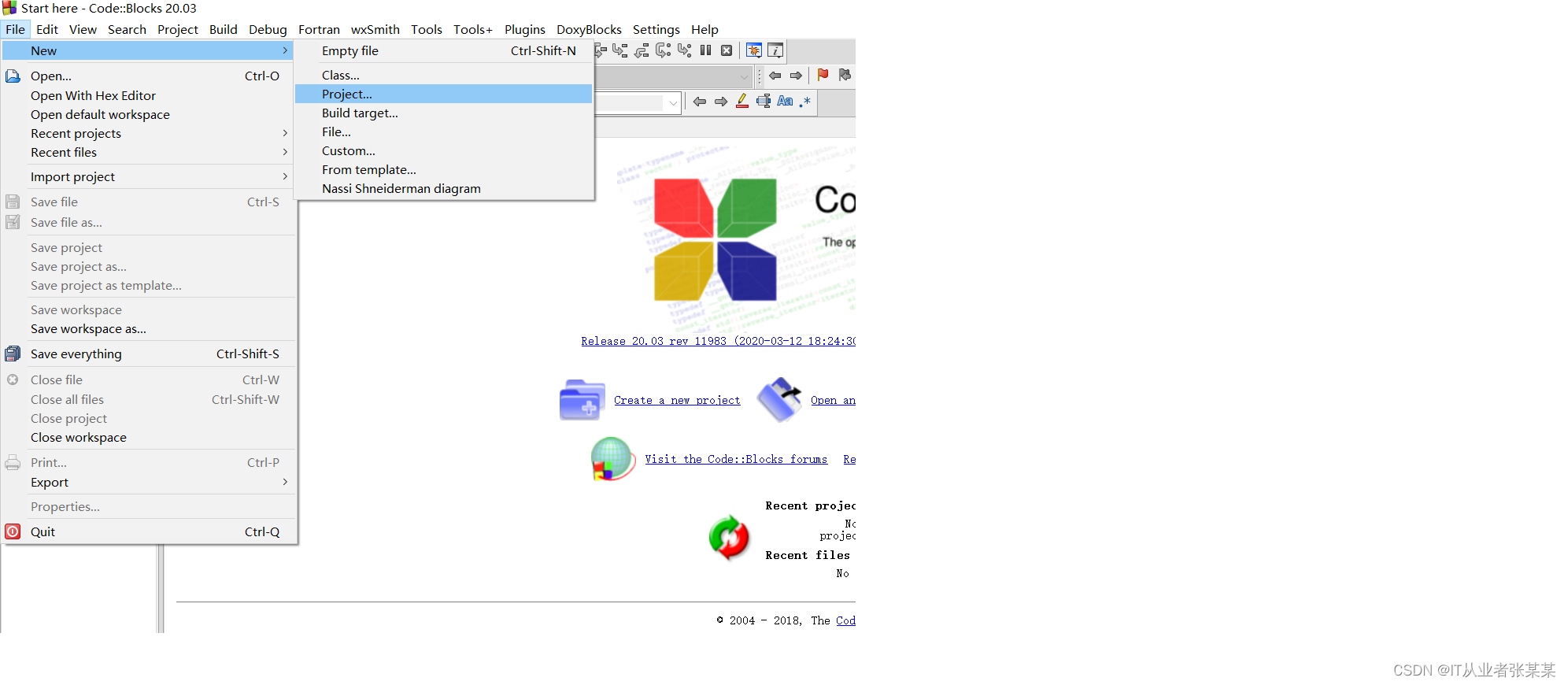Choose Custom... in New submenu
The image size is (1568, 685).
[443, 150]
